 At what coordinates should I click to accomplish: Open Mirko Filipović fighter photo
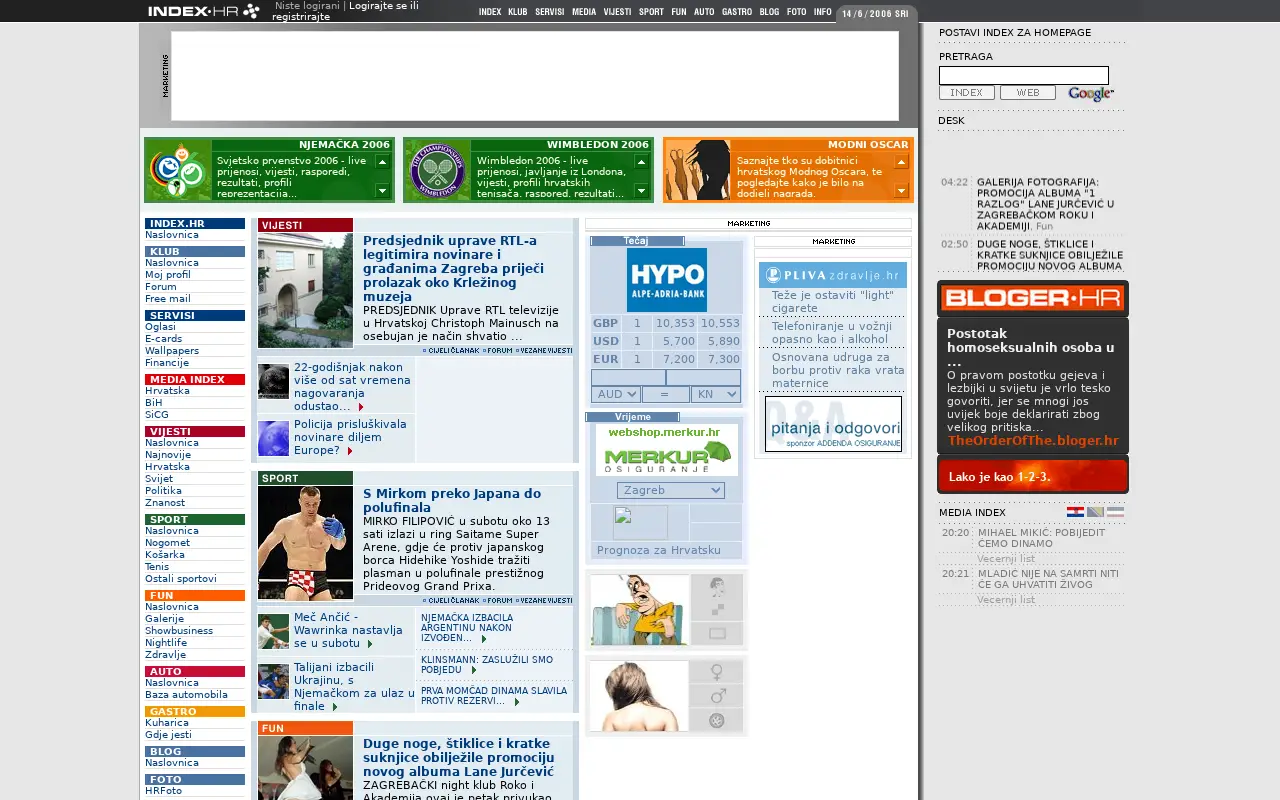point(305,542)
